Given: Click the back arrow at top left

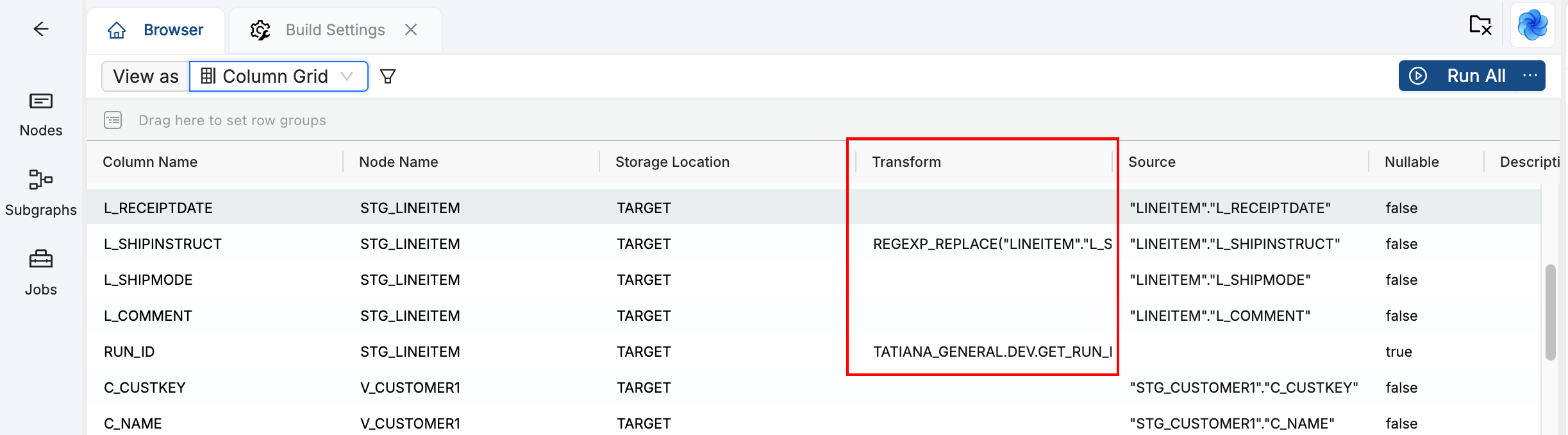Looking at the screenshot, I should coord(41,29).
